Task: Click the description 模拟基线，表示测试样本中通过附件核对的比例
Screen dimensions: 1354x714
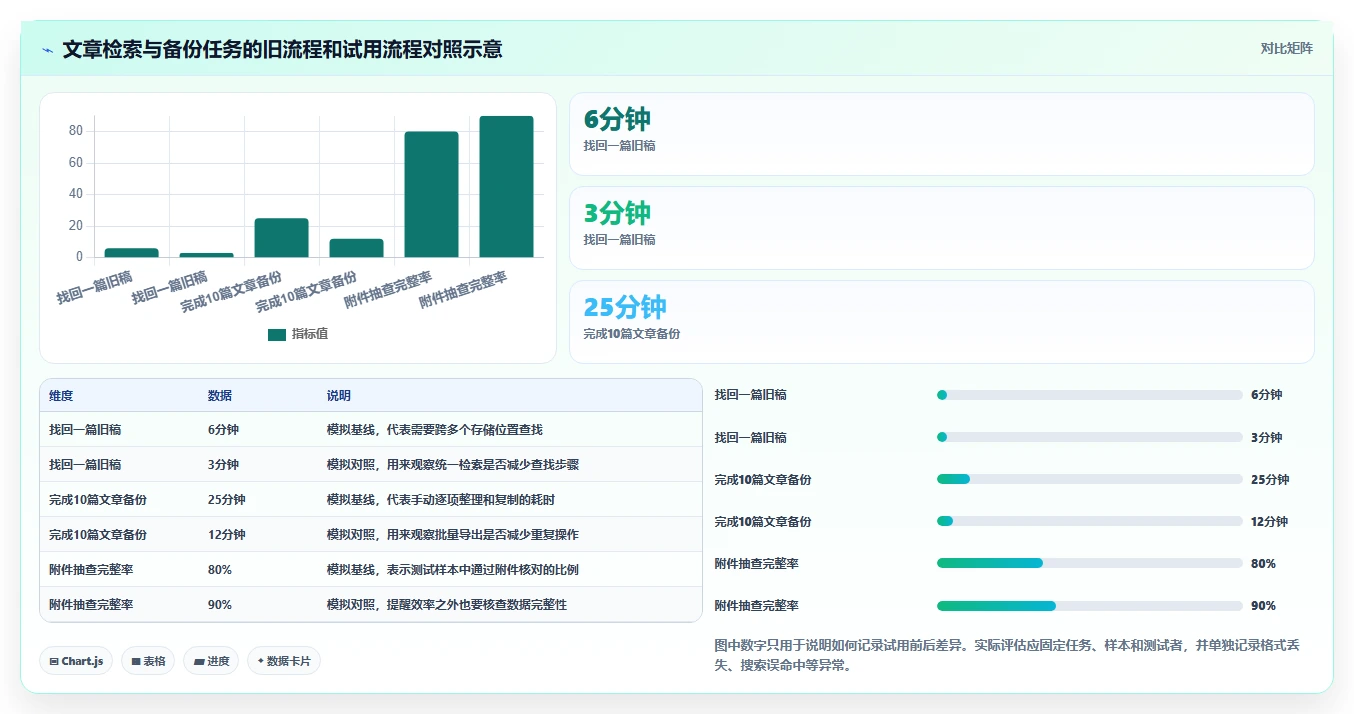Action: point(453,570)
